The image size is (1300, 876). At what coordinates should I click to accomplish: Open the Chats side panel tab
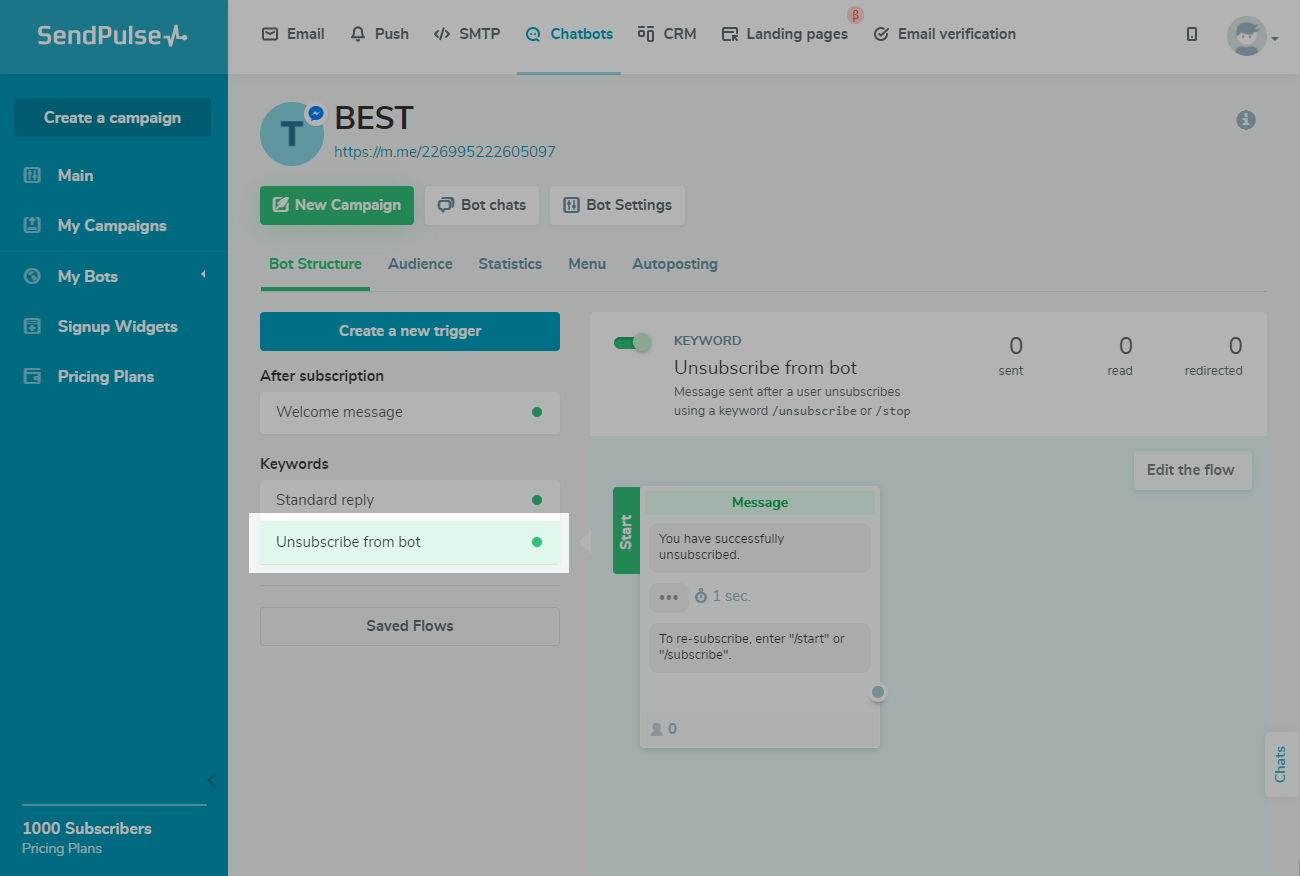1281,765
